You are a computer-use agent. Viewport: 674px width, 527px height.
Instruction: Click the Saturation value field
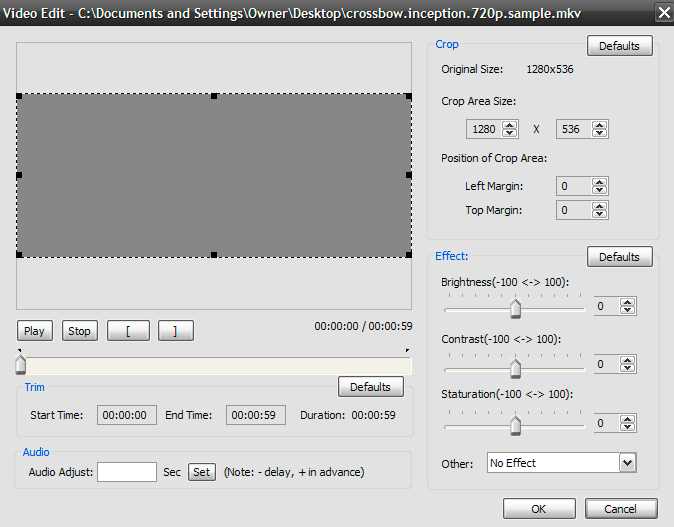(x=607, y=423)
